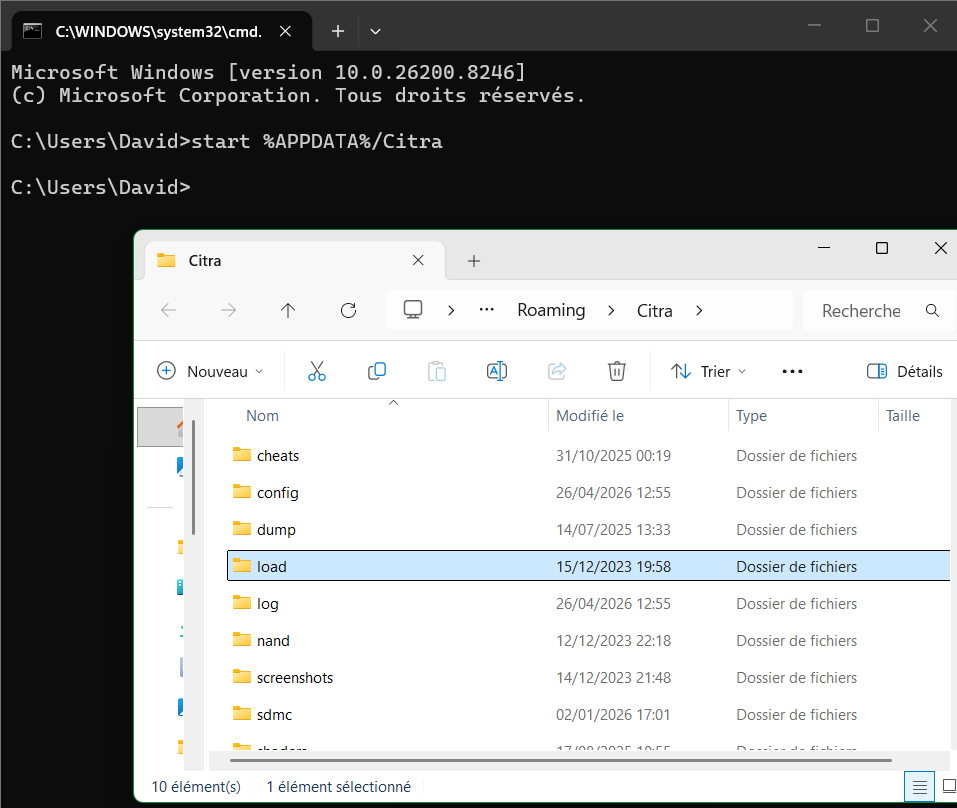Go up one folder level arrow
This screenshot has width=957, height=808.
[x=288, y=311]
